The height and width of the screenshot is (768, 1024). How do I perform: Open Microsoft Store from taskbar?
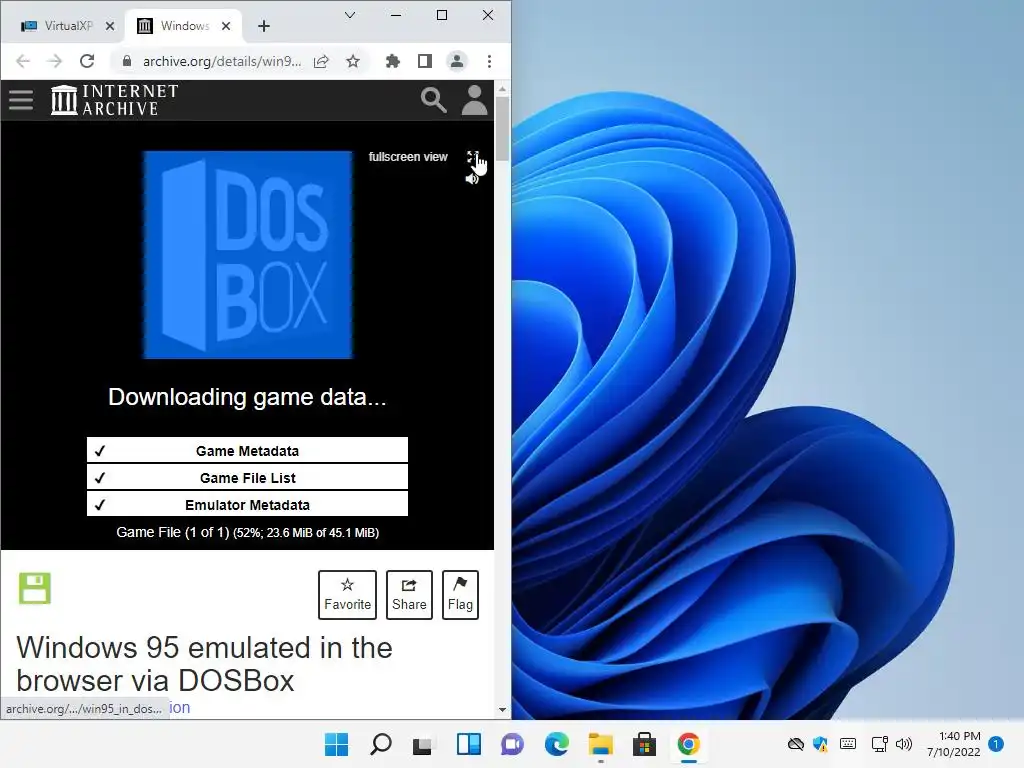(x=644, y=744)
